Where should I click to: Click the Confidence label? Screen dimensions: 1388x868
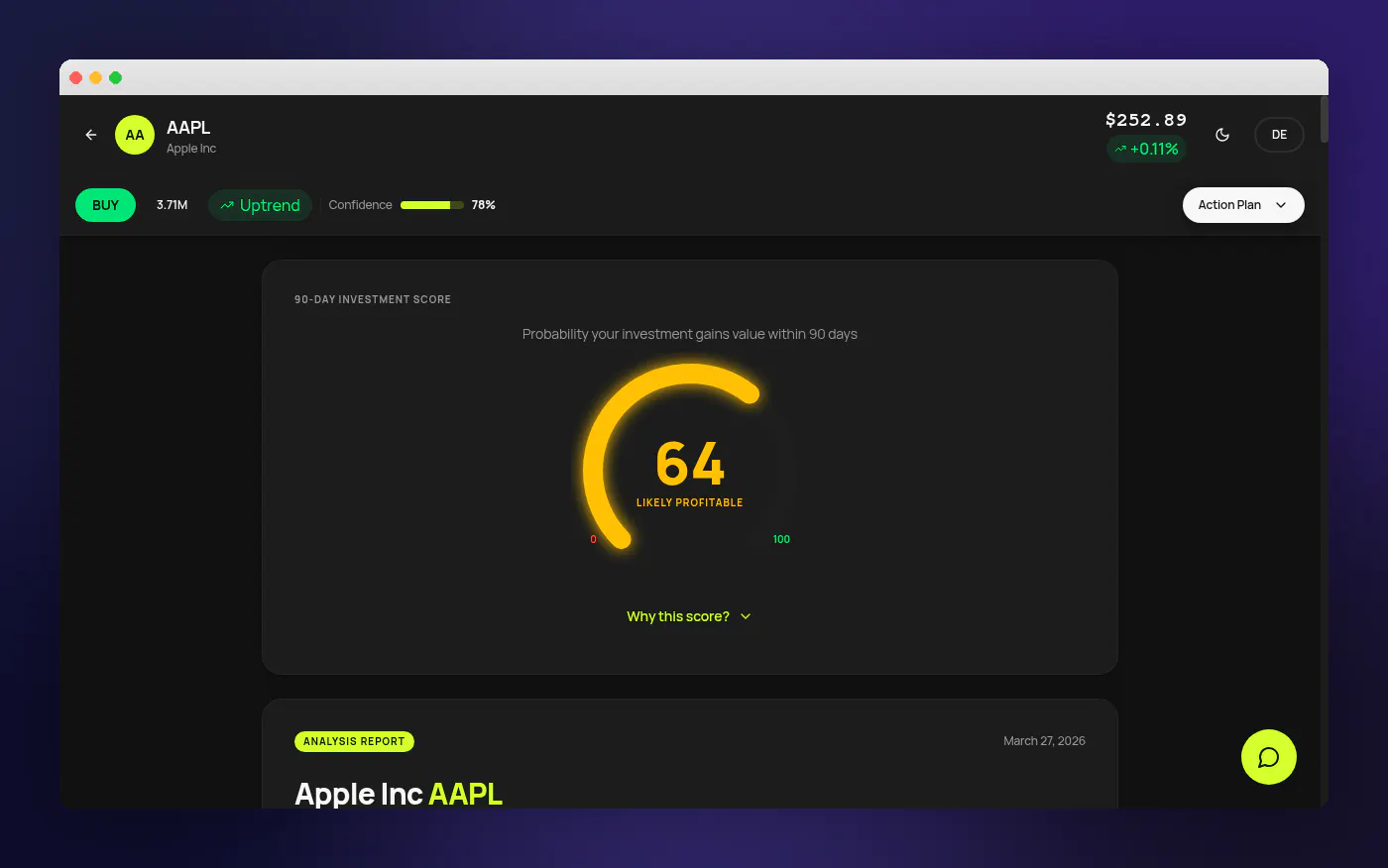pyautogui.click(x=360, y=205)
